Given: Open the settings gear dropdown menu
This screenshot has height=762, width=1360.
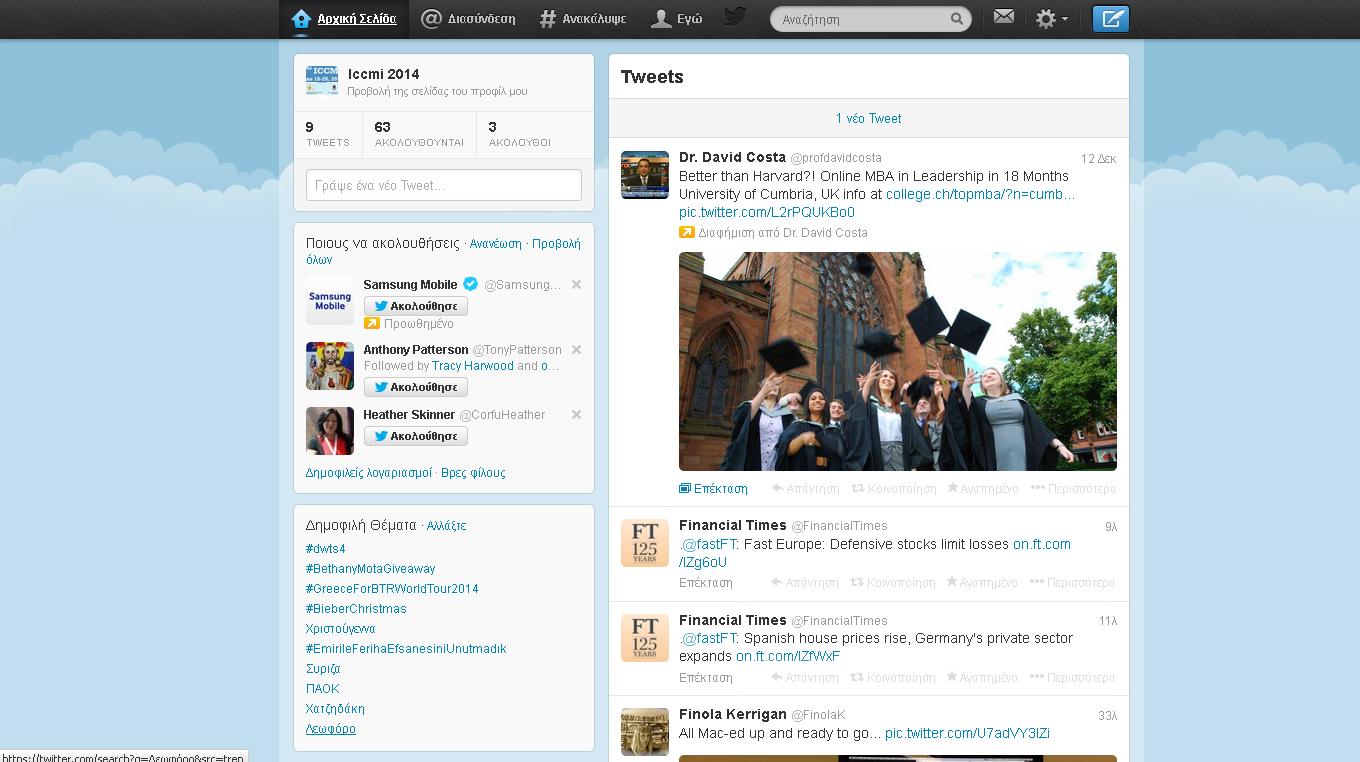Looking at the screenshot, I should (1051, 19).
